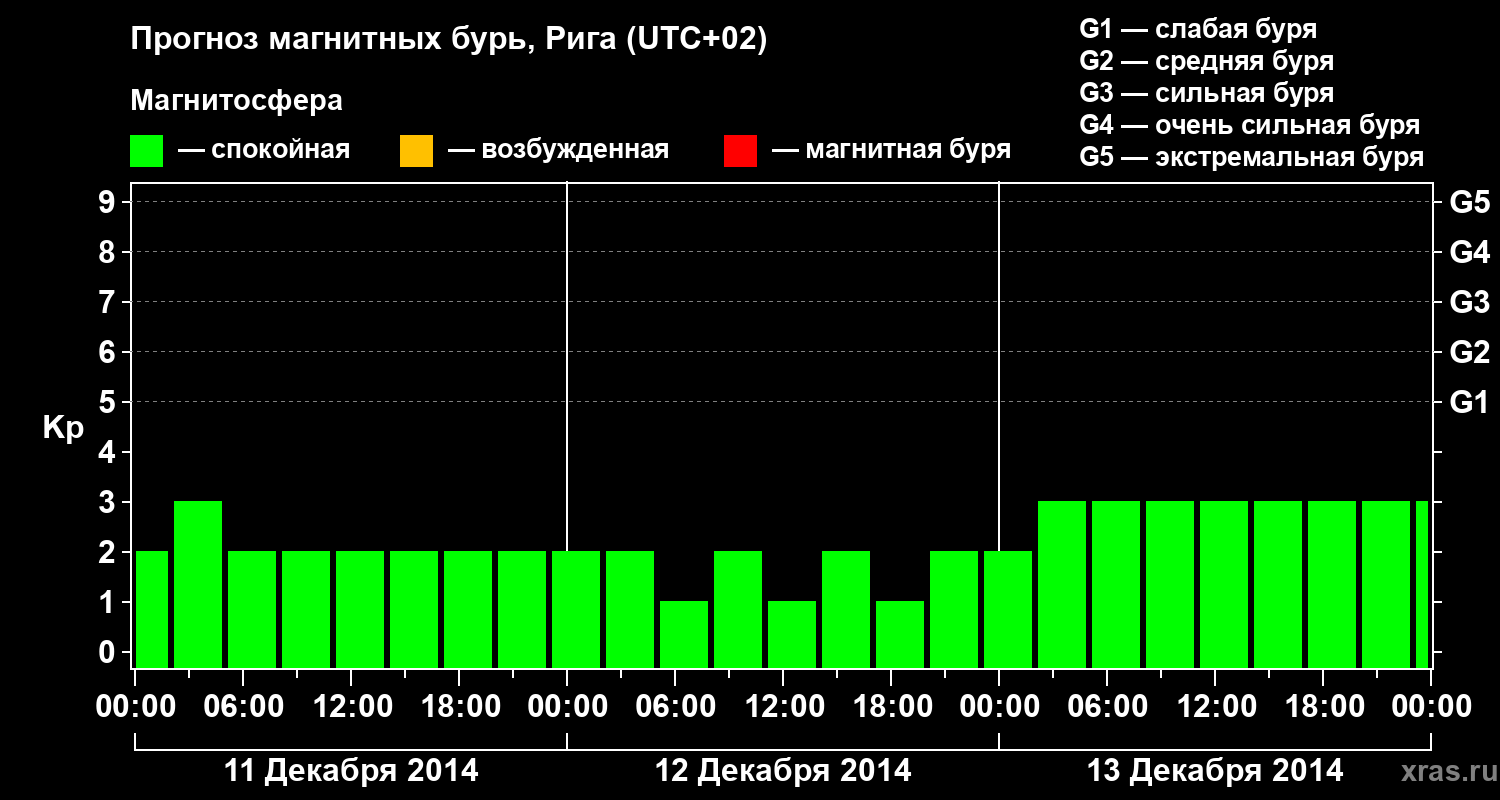This screenshot has width=1500, height=800.
Task: Click the '11 Декабря 2014' date label
Action: point(351,771)
